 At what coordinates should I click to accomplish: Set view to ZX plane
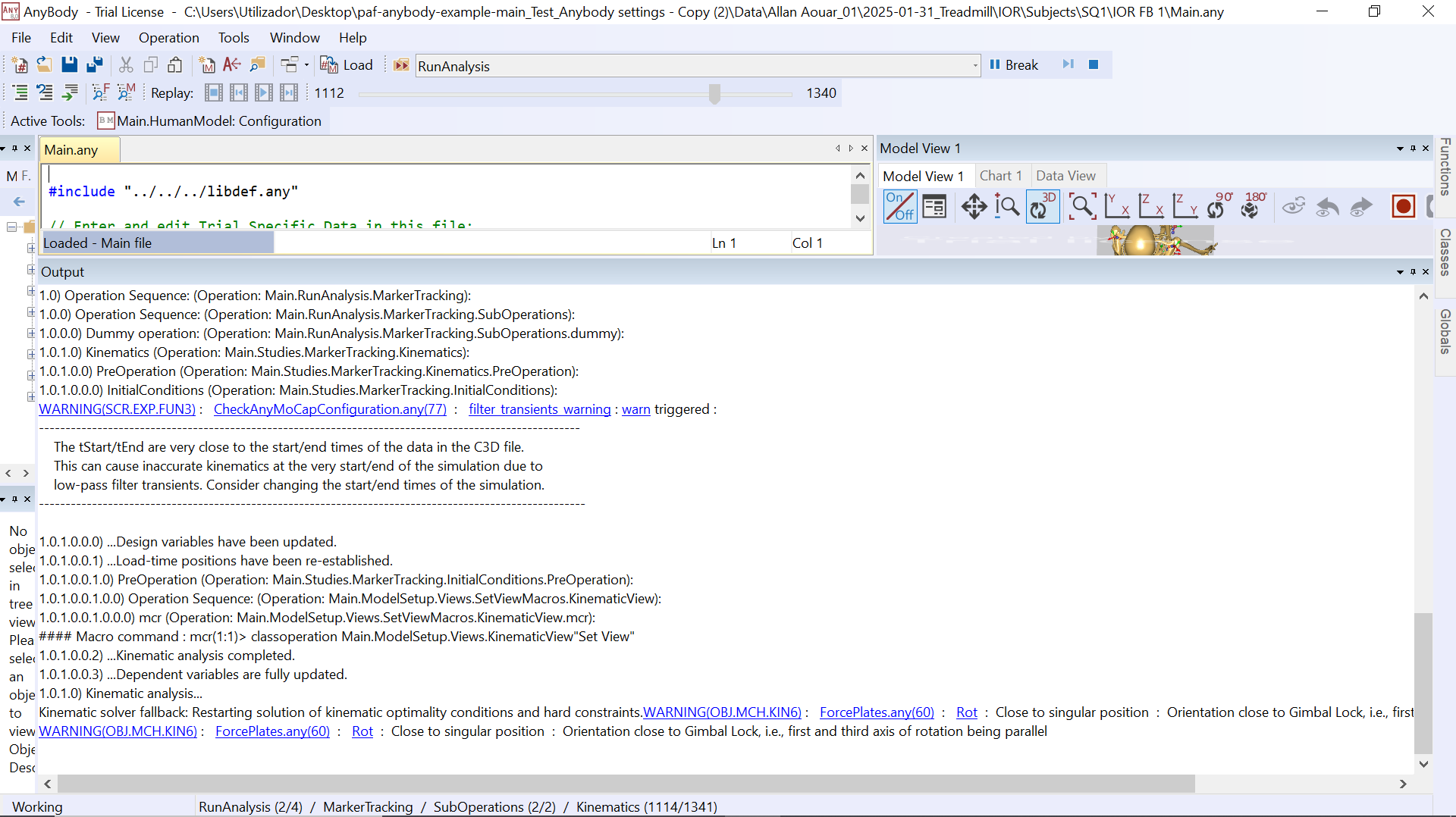pyautogui.click(x=1150, y=206)
